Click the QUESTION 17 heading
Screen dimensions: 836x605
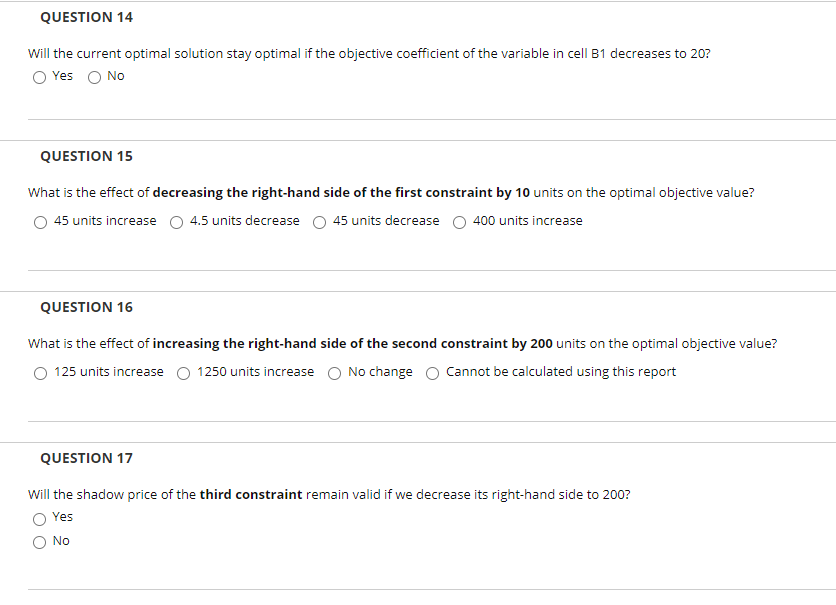tap(86, 457)
